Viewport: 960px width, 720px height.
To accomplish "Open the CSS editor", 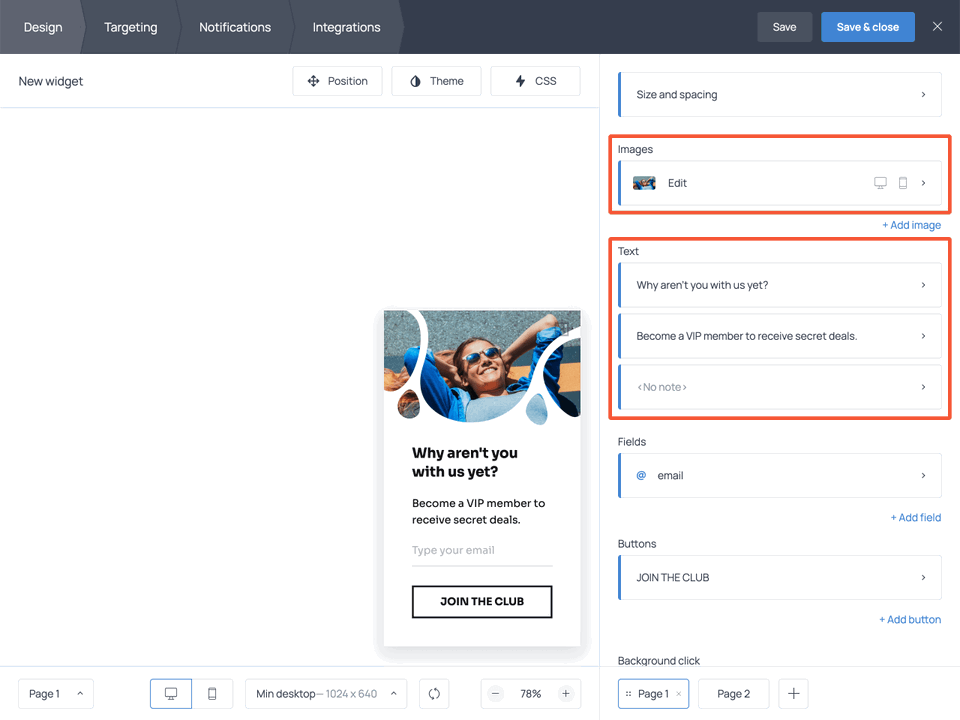I will point(535,81).
